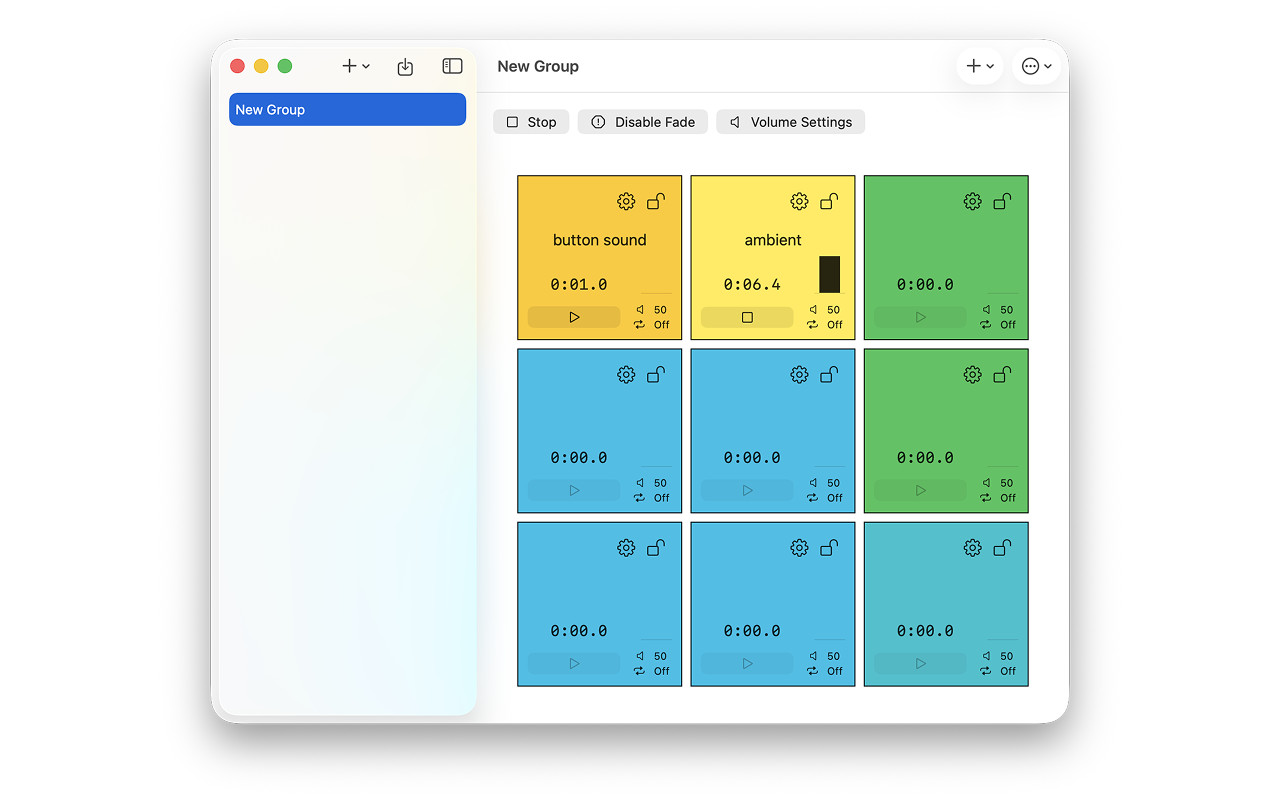Image resolution: width=1280 pixels, height=800 pixels.
Task: Click speaker icon on the bottom-right teal pad
Action: [986, 656]
